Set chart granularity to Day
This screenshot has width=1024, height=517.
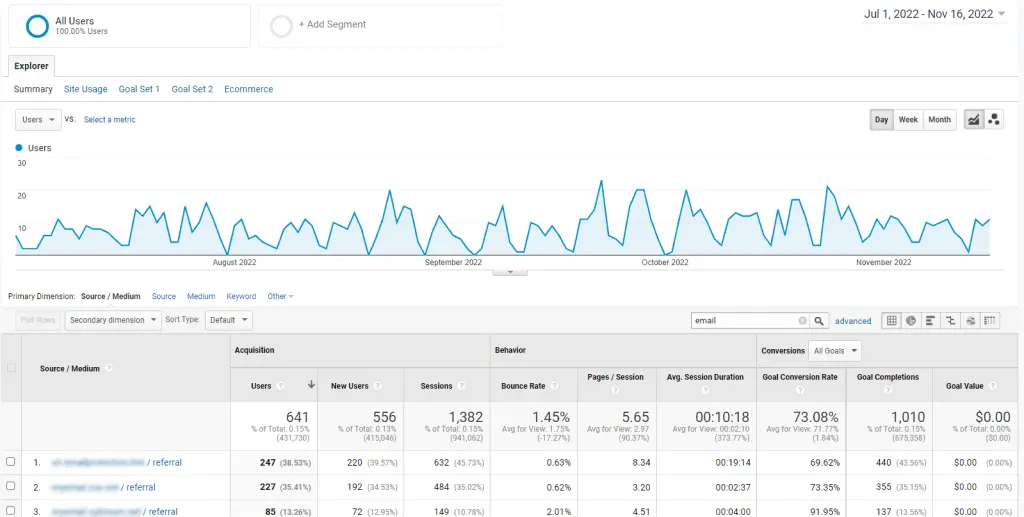coord(882,119)
